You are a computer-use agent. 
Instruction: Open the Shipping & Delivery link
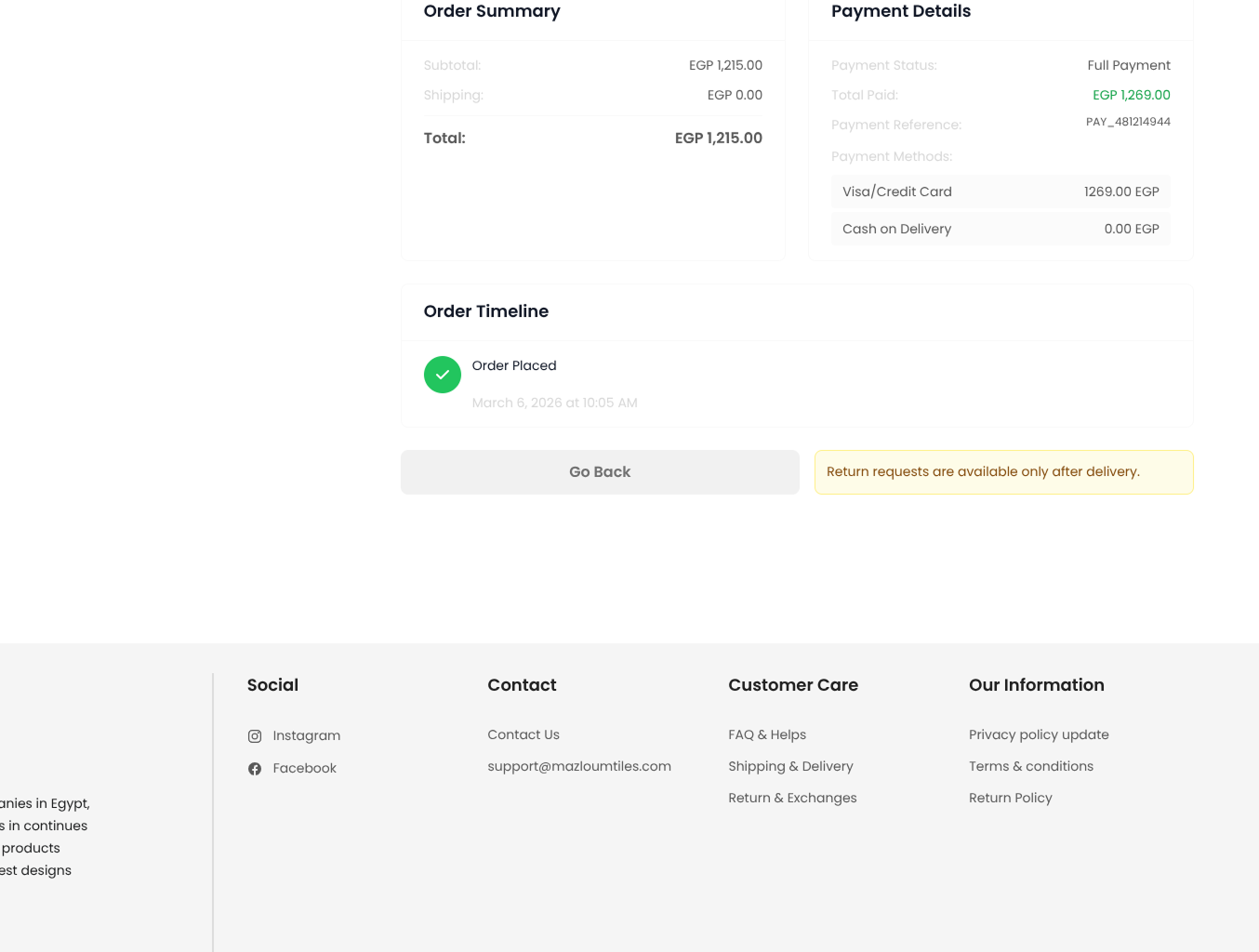coord(790,766)
